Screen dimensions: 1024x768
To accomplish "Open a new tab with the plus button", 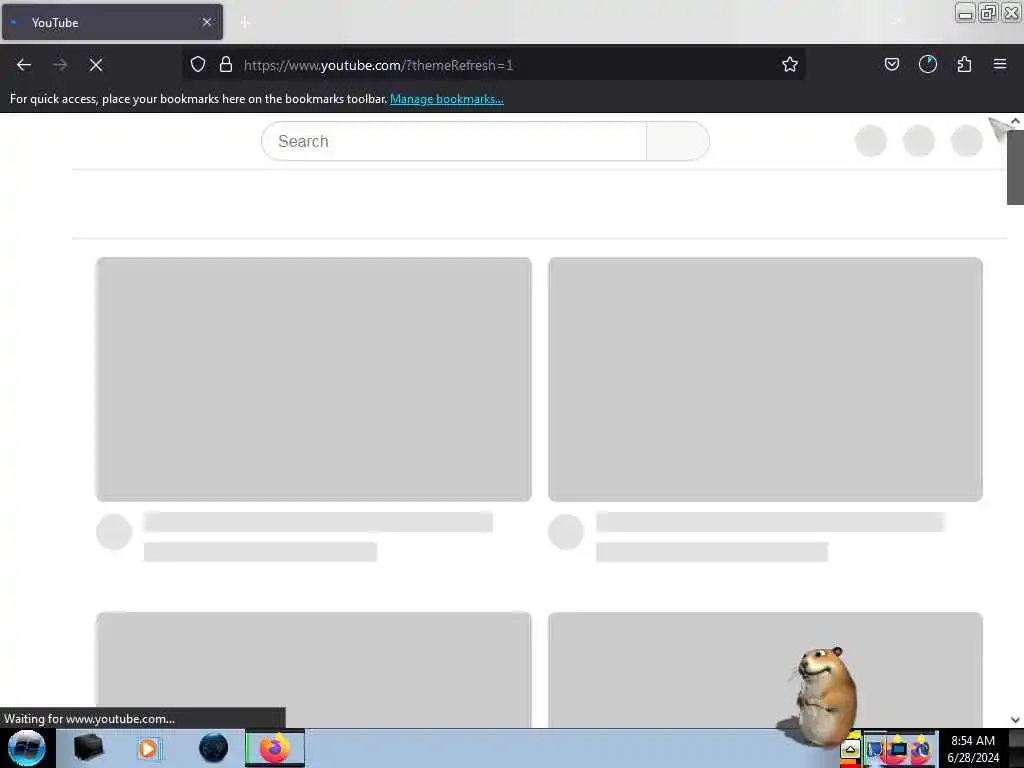I will [245, 22].
